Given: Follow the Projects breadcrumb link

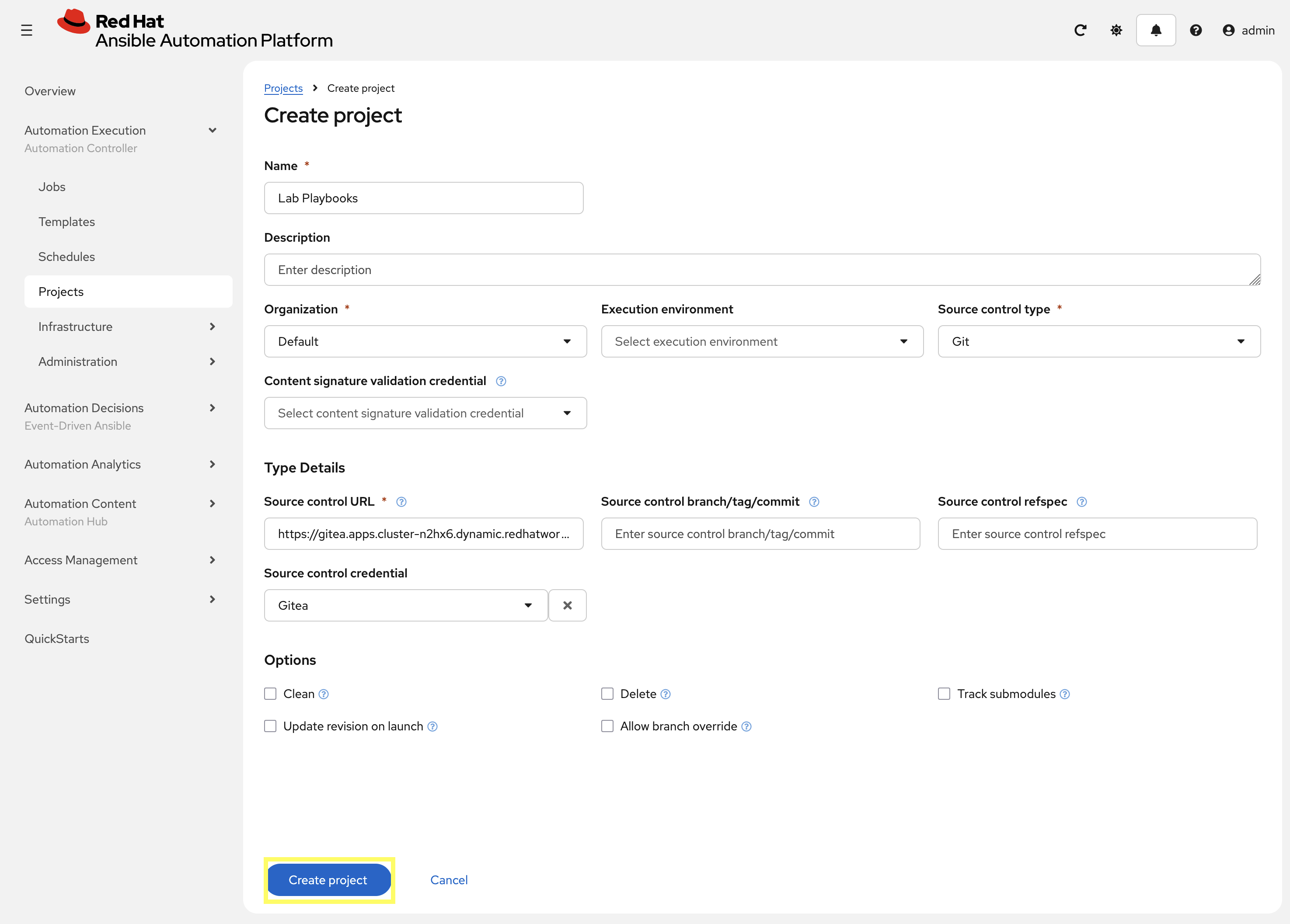Looking at the screenshot, I should pyautogui.click(x=283, y=88).
